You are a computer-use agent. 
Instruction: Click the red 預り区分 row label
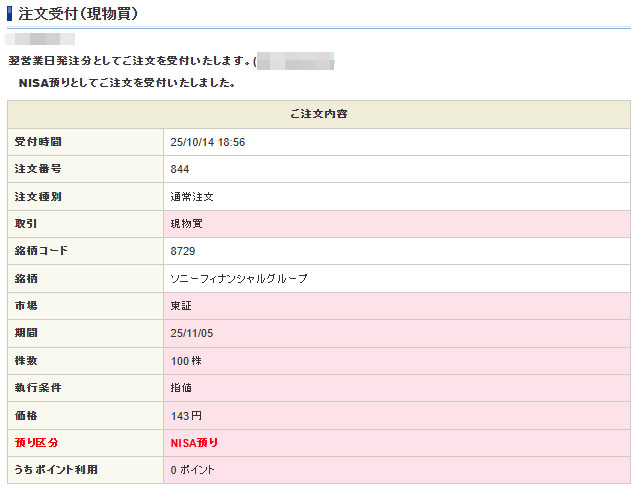tap(37, 442)
